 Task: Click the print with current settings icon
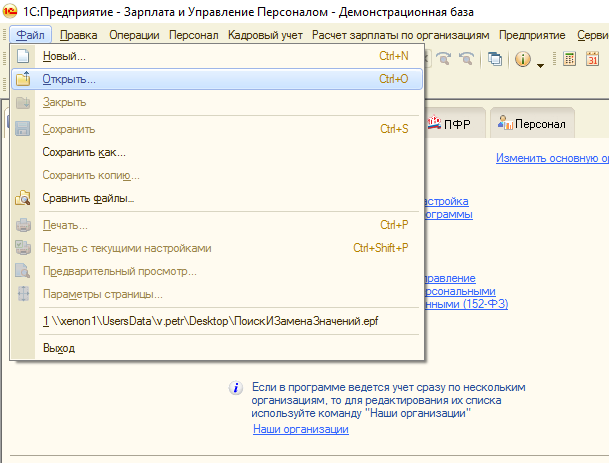coord(23,248)
